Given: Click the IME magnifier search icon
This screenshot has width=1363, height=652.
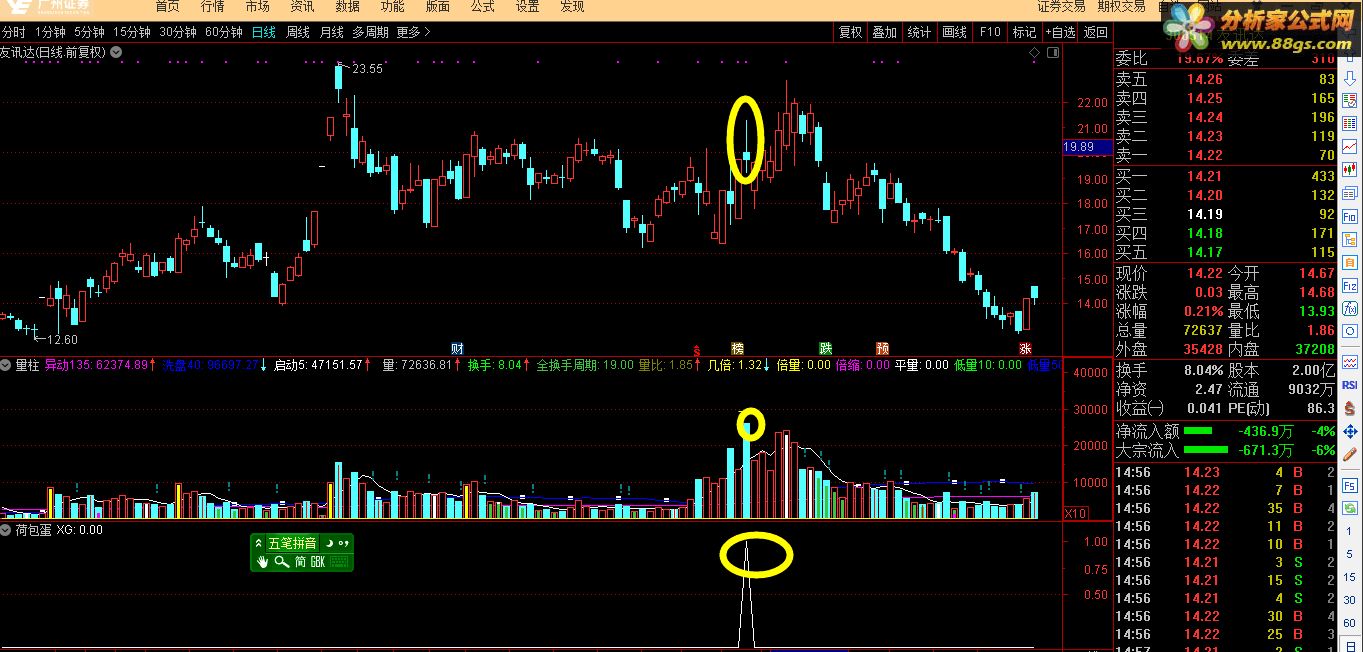Looking at the screenshot, I should tap(281, 562).
